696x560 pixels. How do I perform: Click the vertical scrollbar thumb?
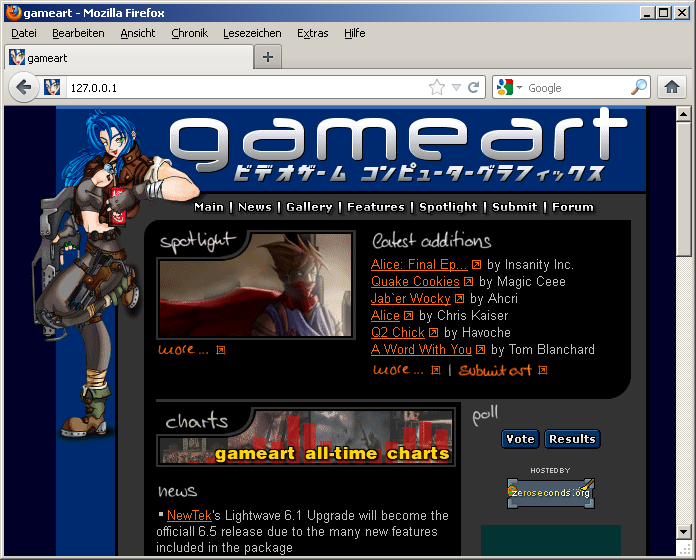(684, 189)
